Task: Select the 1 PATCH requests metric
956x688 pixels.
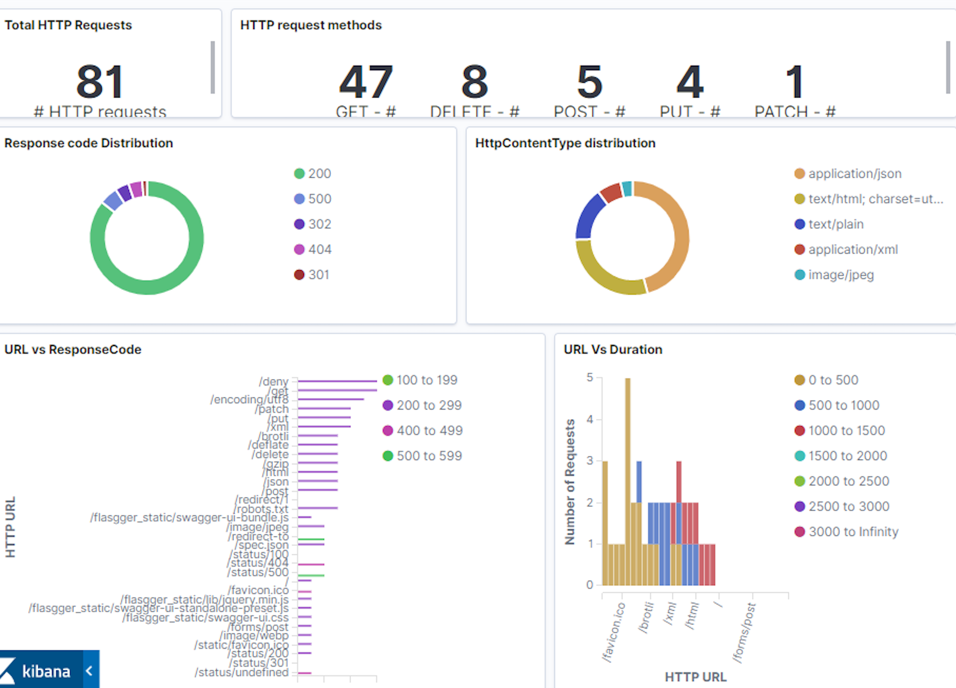Action: point(794,82)
